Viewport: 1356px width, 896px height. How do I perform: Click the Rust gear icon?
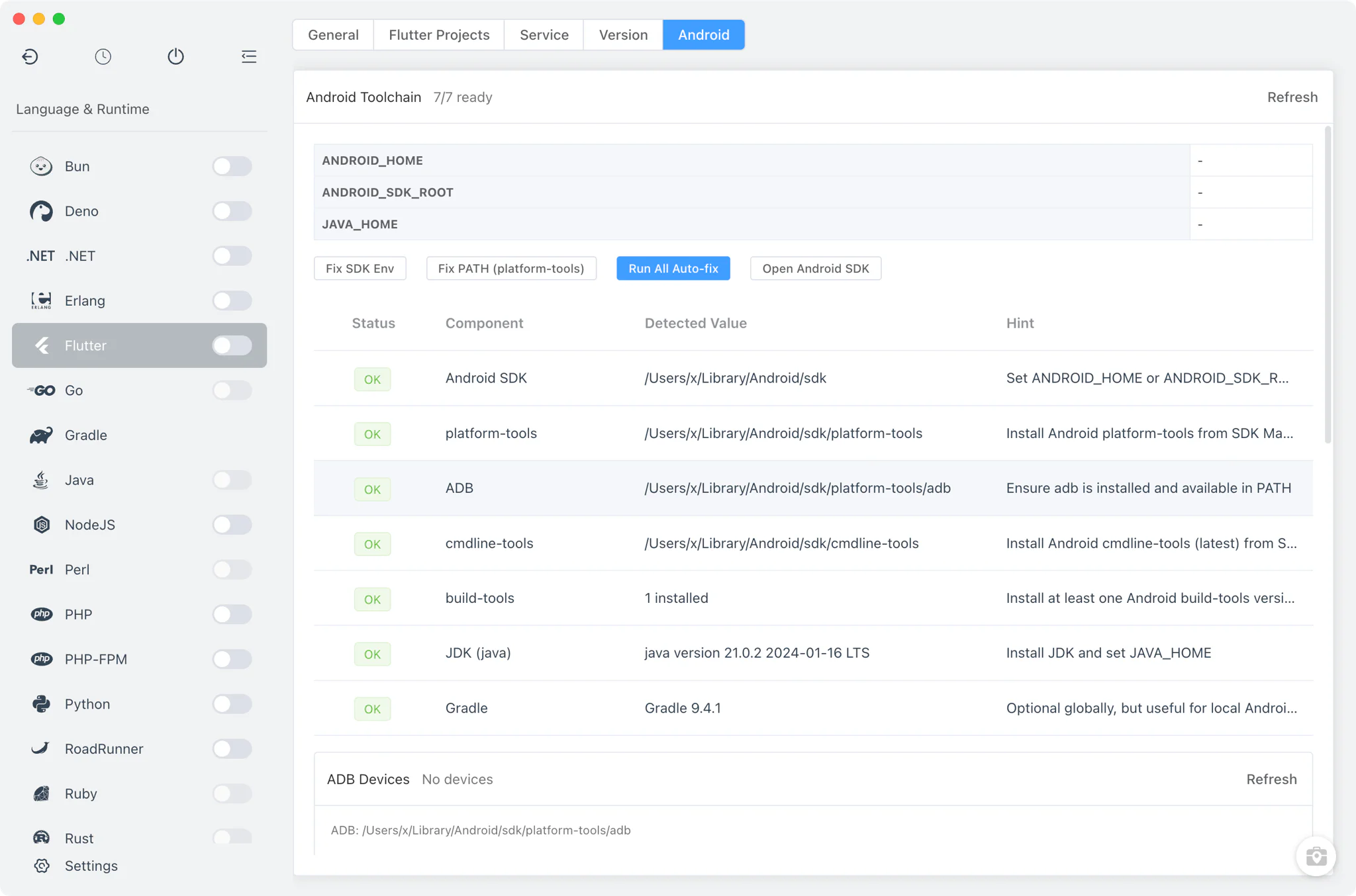click(x=41, y=838)
